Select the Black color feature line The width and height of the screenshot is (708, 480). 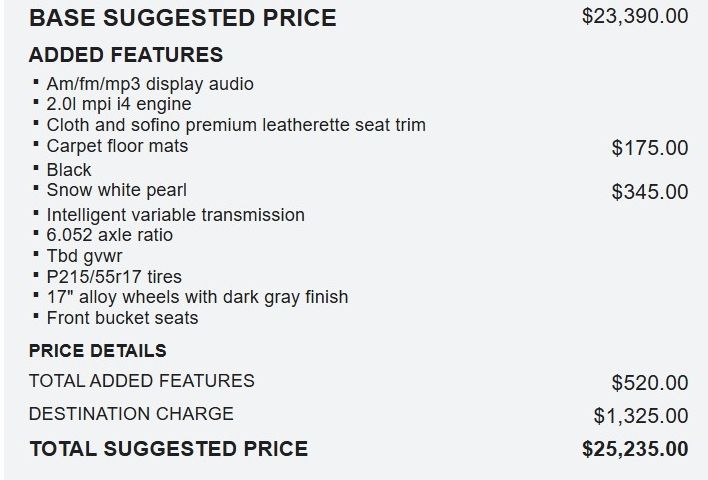[69, 169]
